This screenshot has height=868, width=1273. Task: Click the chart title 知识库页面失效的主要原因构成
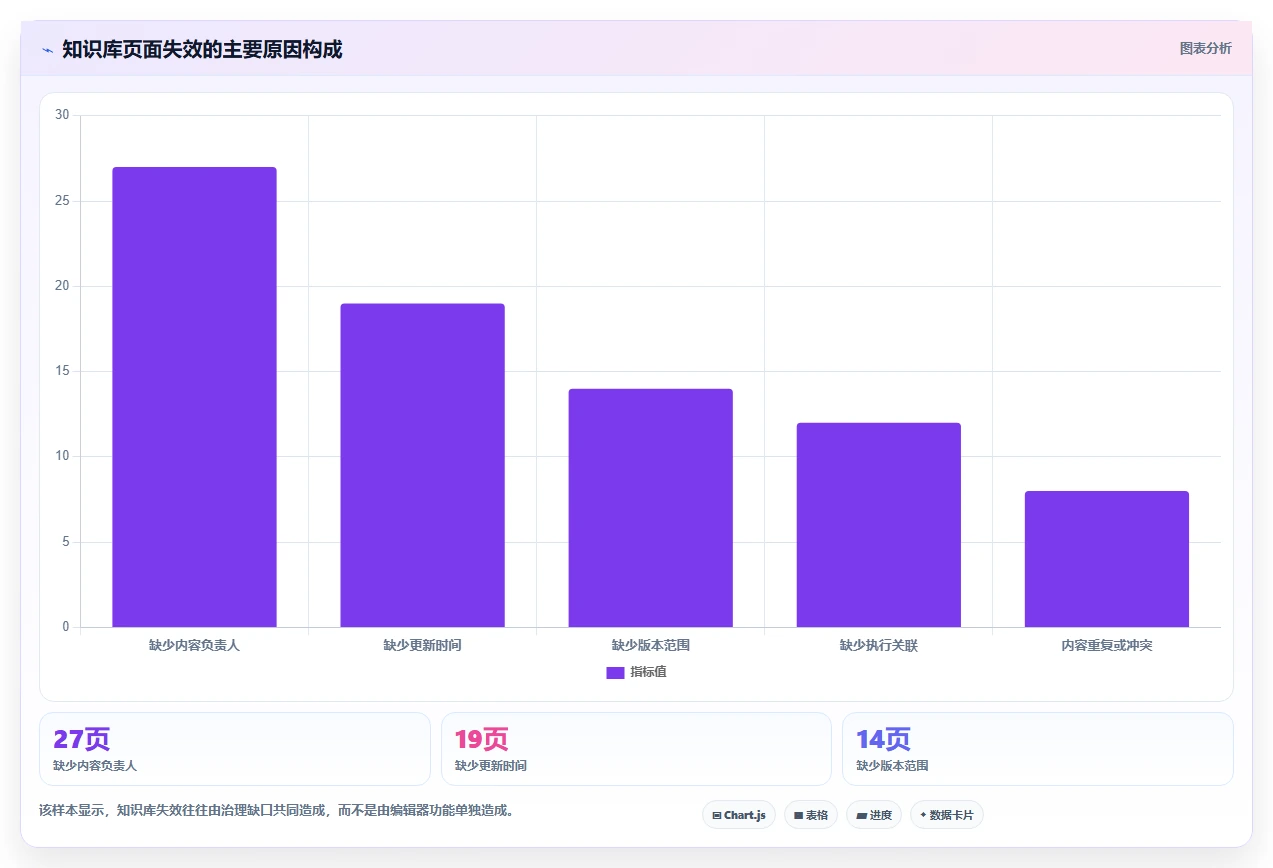pos(202,50)
